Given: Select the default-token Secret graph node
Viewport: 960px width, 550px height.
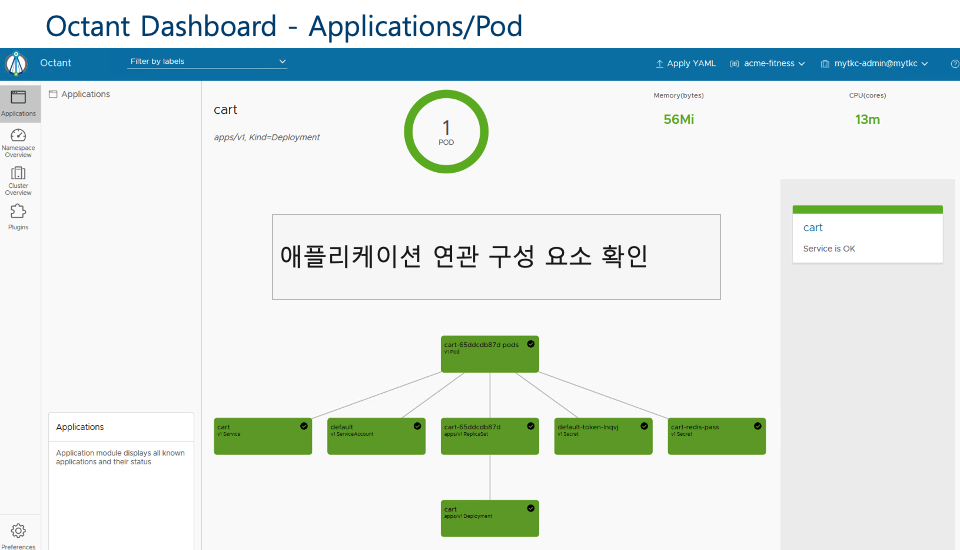Looking at the screenshot, I should 603,436.
